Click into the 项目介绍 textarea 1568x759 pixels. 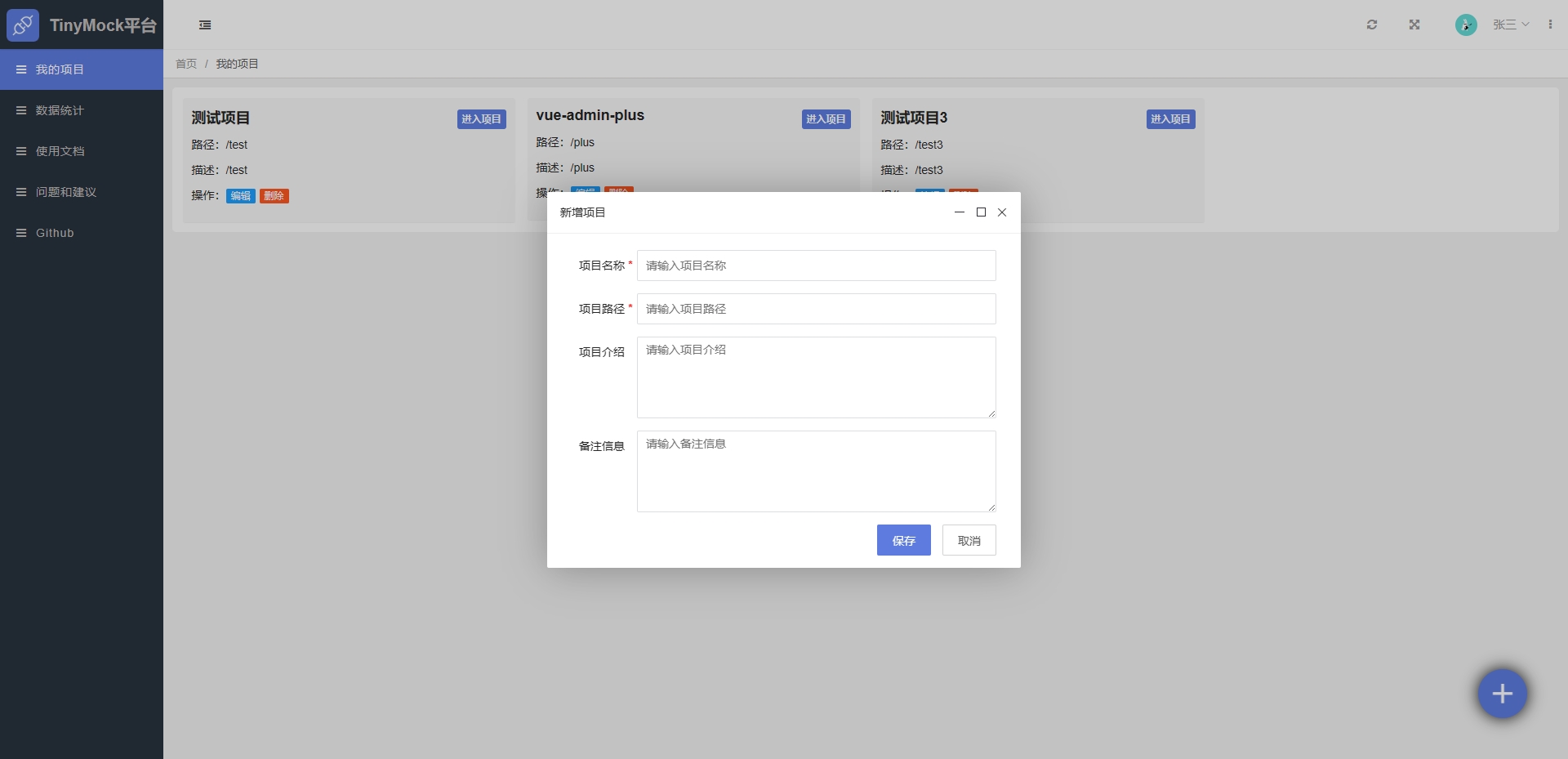point(817,377)
